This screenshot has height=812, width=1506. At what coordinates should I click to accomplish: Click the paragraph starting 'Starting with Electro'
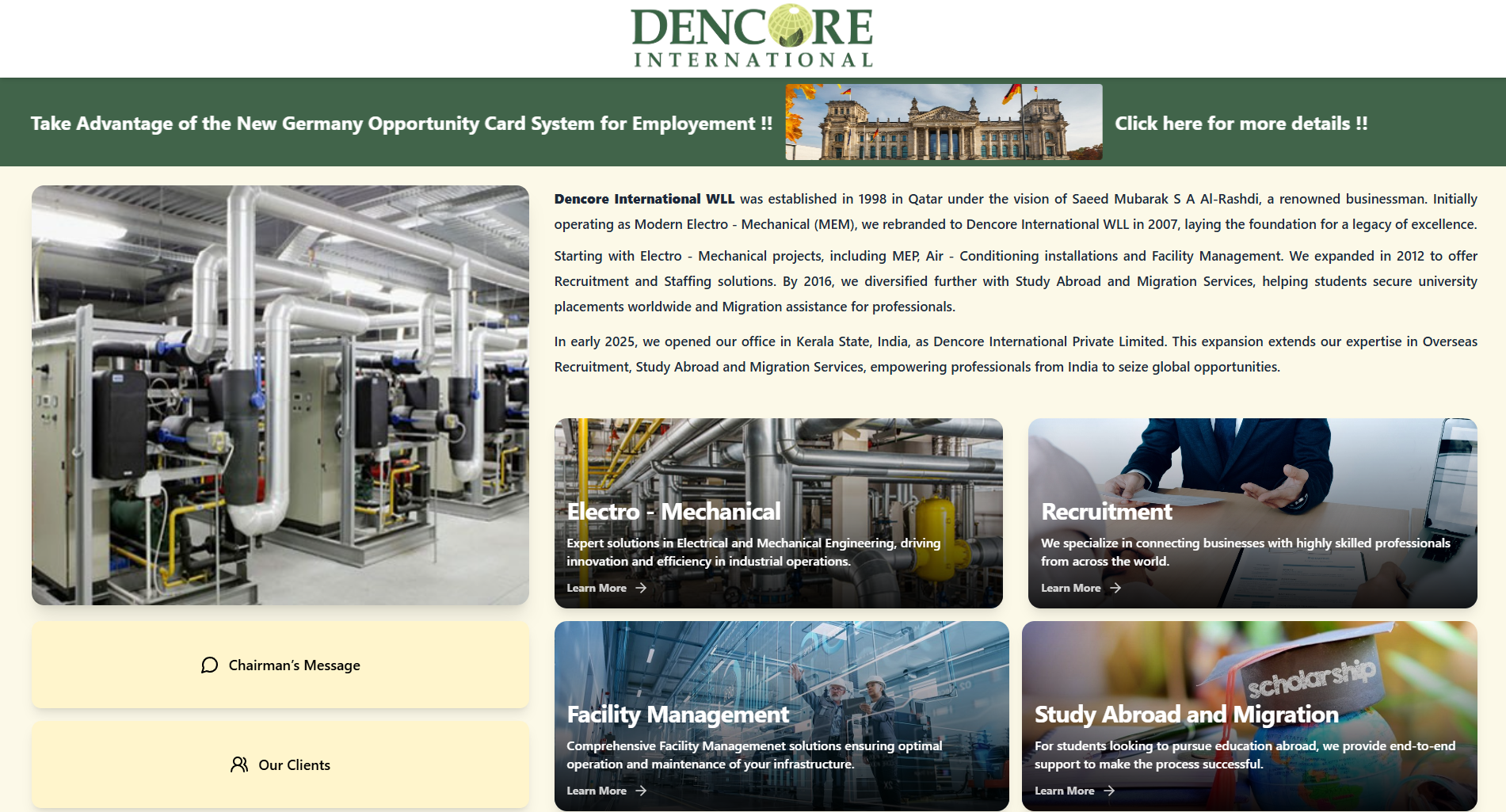pyautogui.click(x=1016, y=281)
